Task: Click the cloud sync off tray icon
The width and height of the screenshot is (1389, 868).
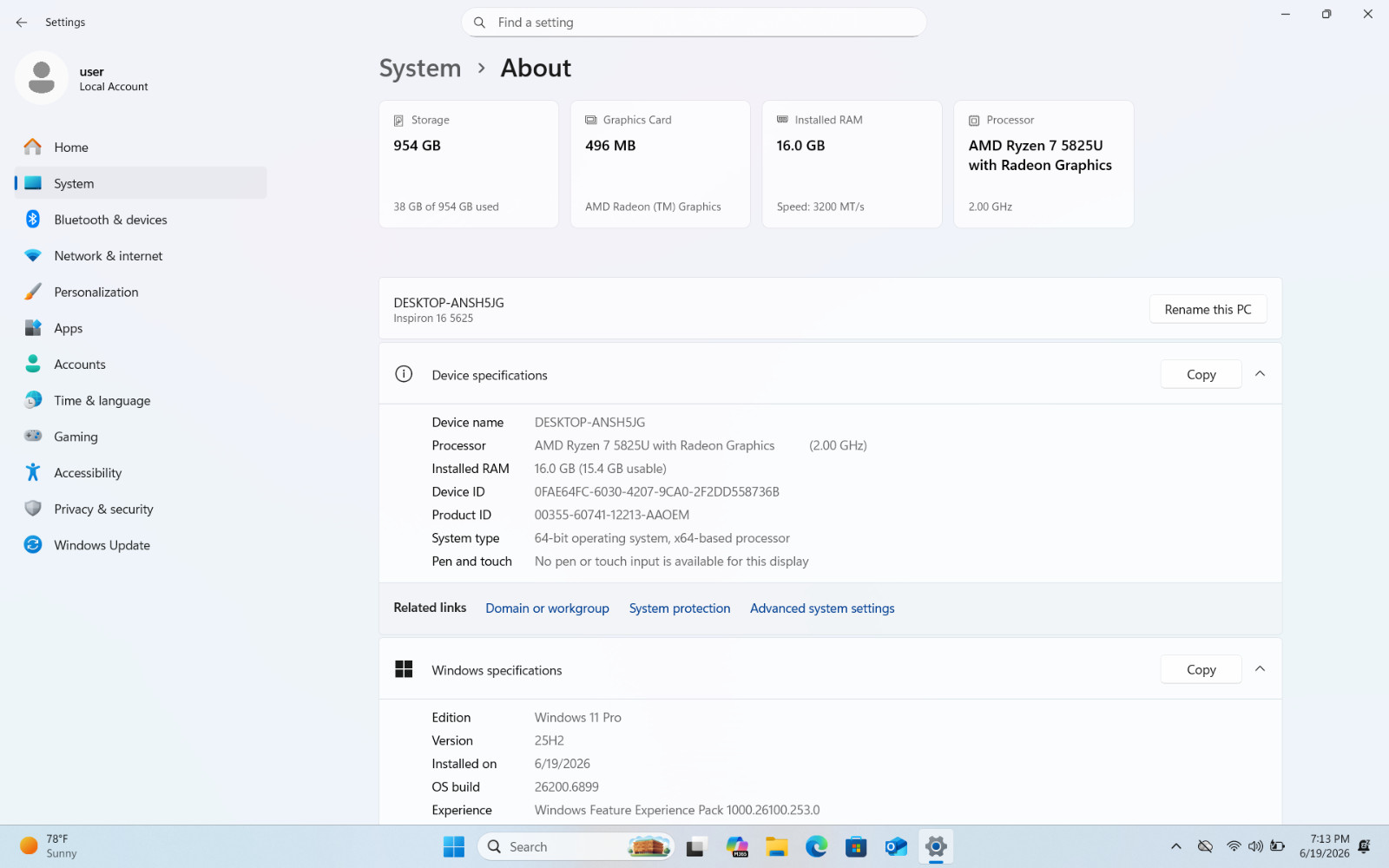Action: coord(1205,847)
